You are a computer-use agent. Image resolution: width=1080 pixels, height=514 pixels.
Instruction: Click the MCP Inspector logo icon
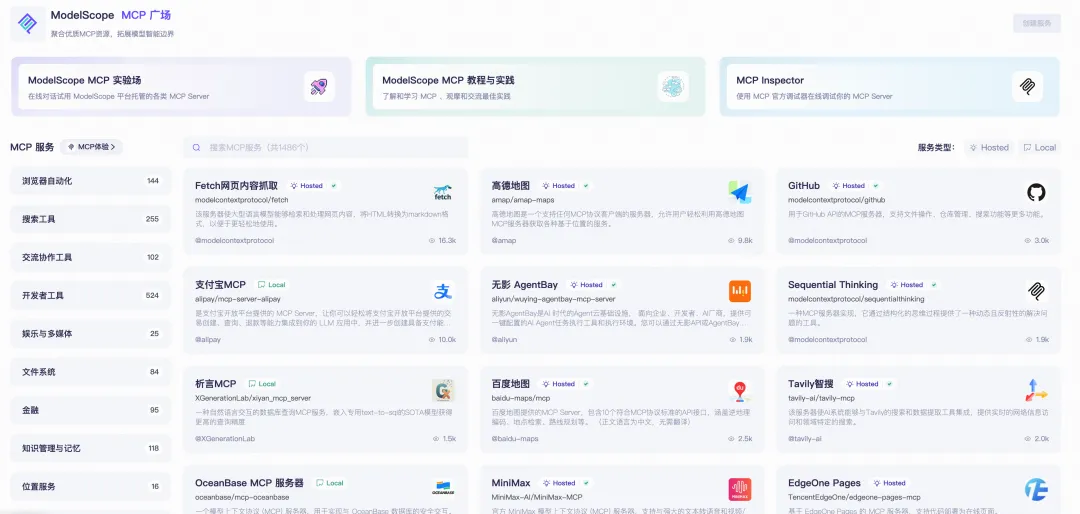pyautogui.click(x=1027, y=86)
